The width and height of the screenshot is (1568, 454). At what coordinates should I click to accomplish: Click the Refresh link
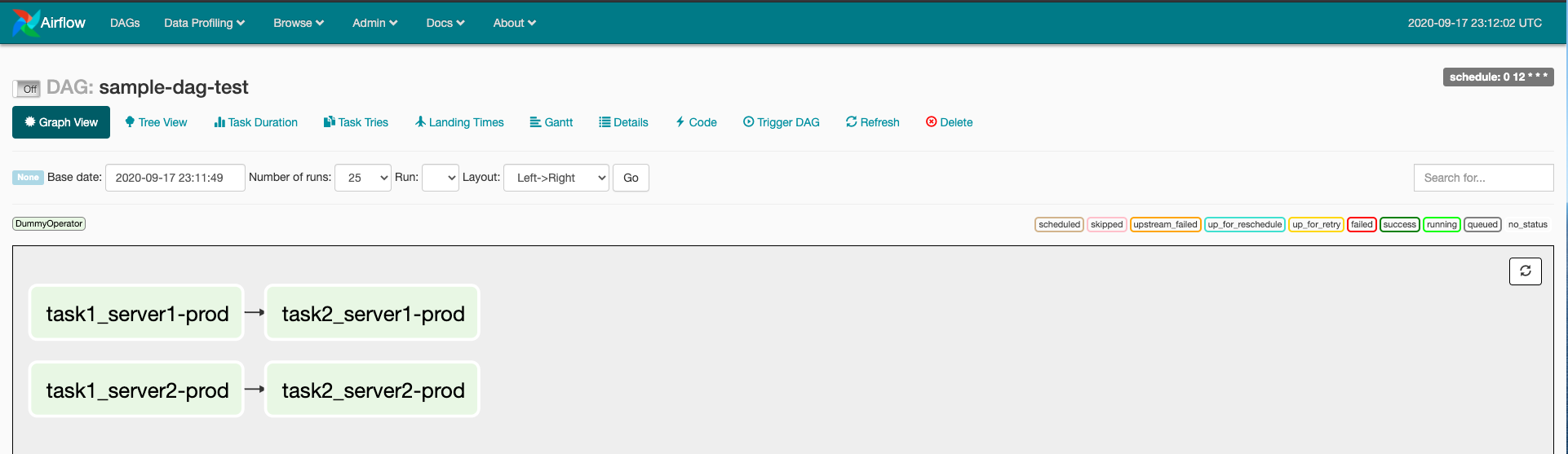click(x=872, y=122)
